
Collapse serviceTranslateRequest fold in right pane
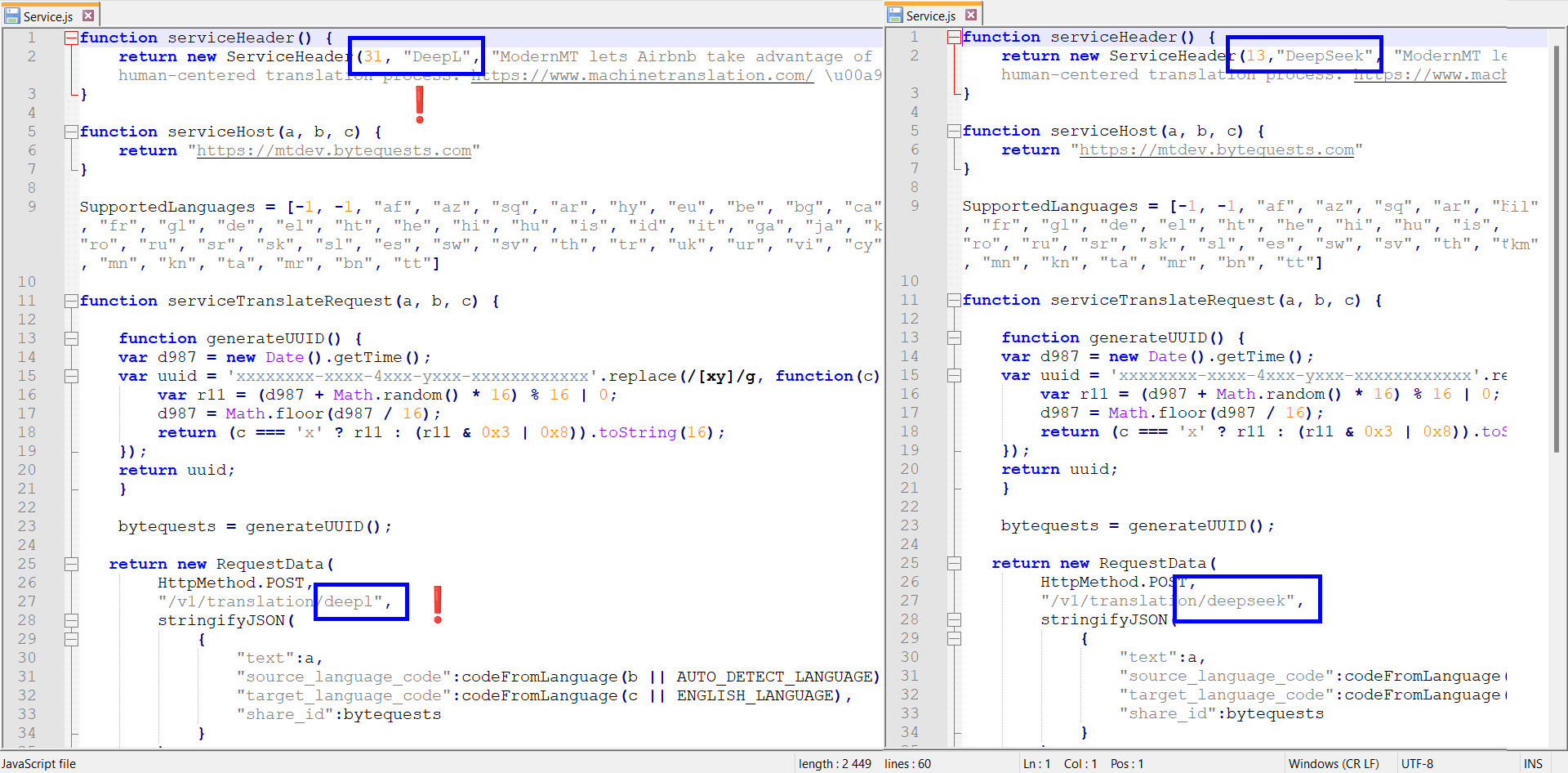(954, 300)
